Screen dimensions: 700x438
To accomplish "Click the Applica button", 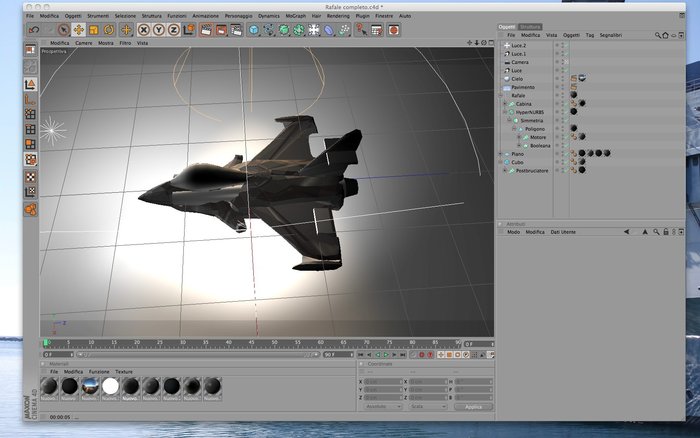I will click(473, 407).
